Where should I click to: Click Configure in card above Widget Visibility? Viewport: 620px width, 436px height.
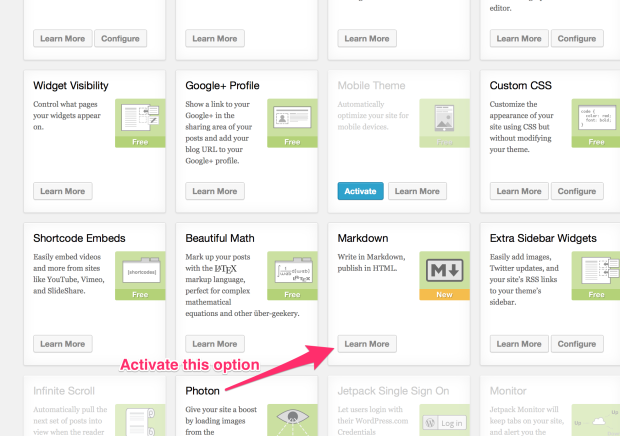(x=120, y=38)
